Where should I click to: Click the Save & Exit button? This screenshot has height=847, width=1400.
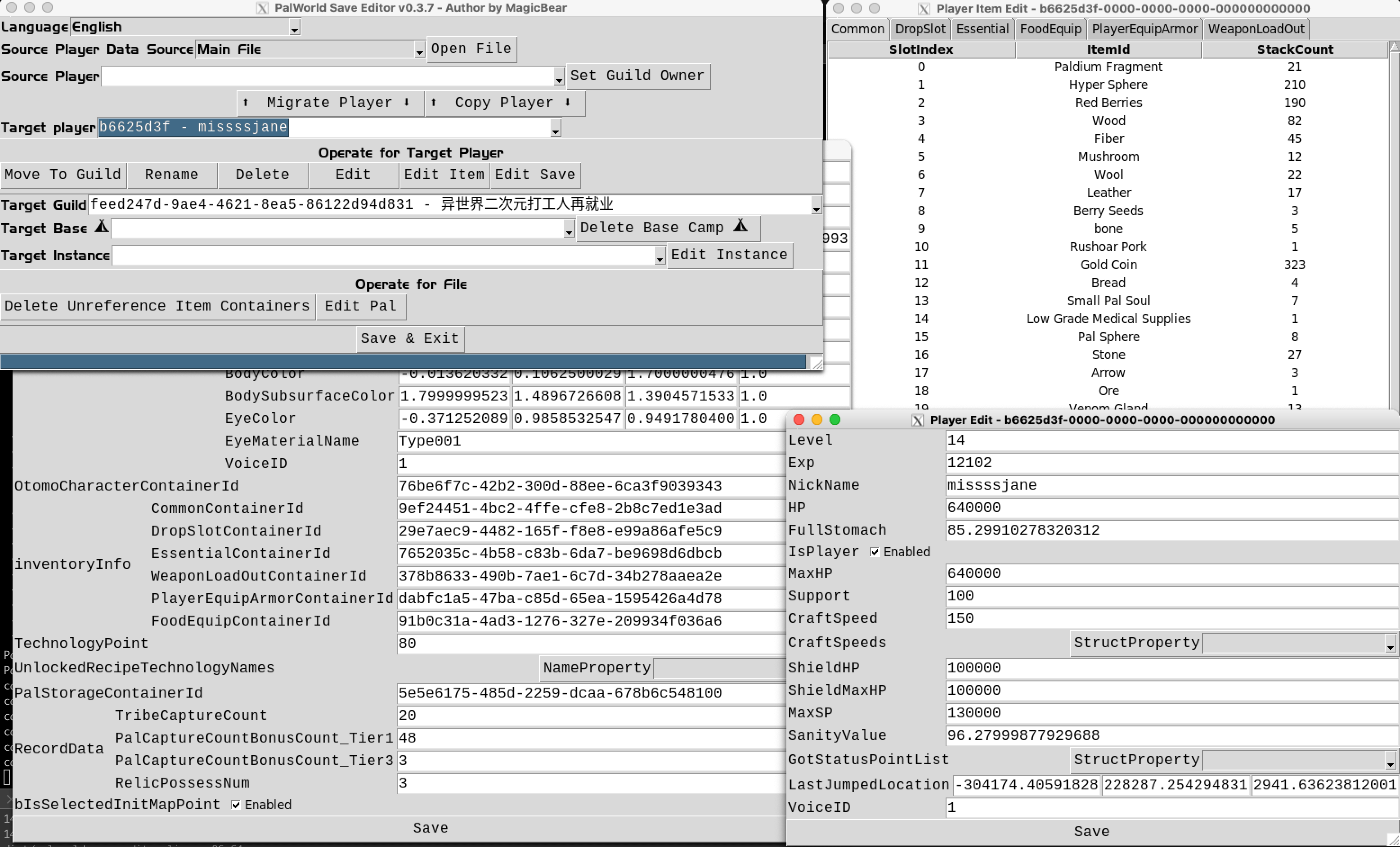(x=410, y=338)
